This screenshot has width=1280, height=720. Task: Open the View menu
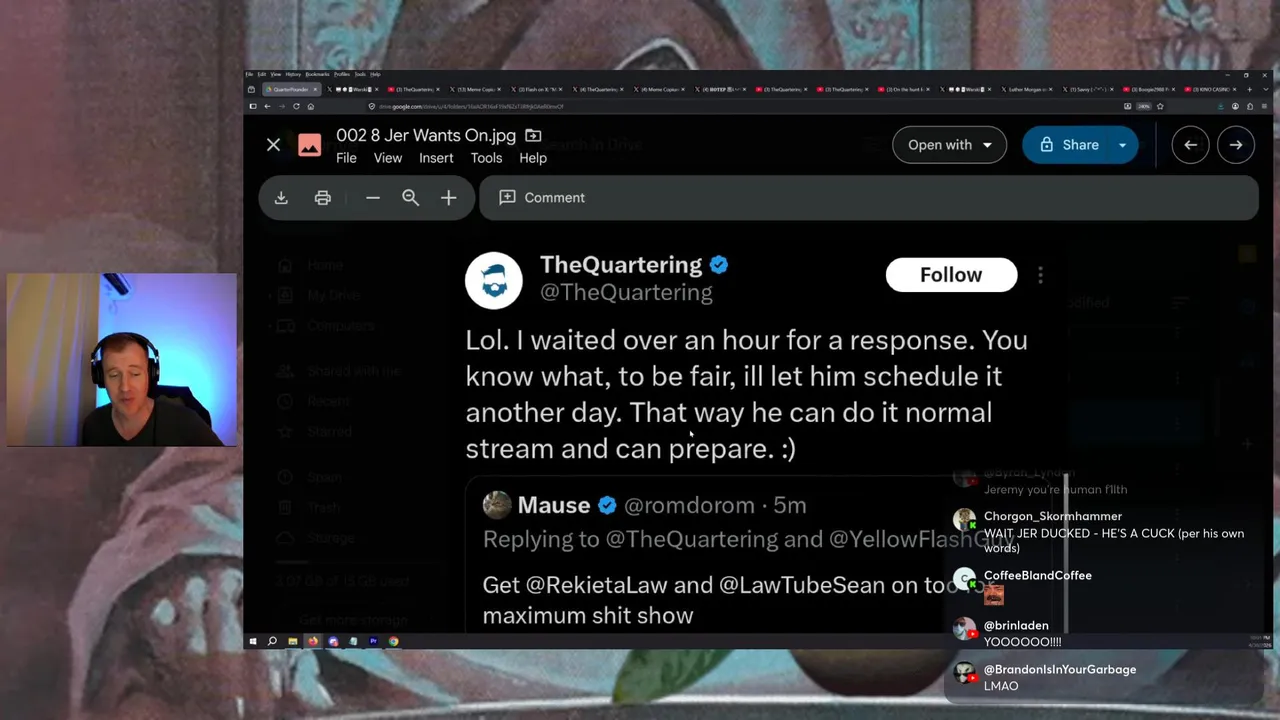[388, 158]
